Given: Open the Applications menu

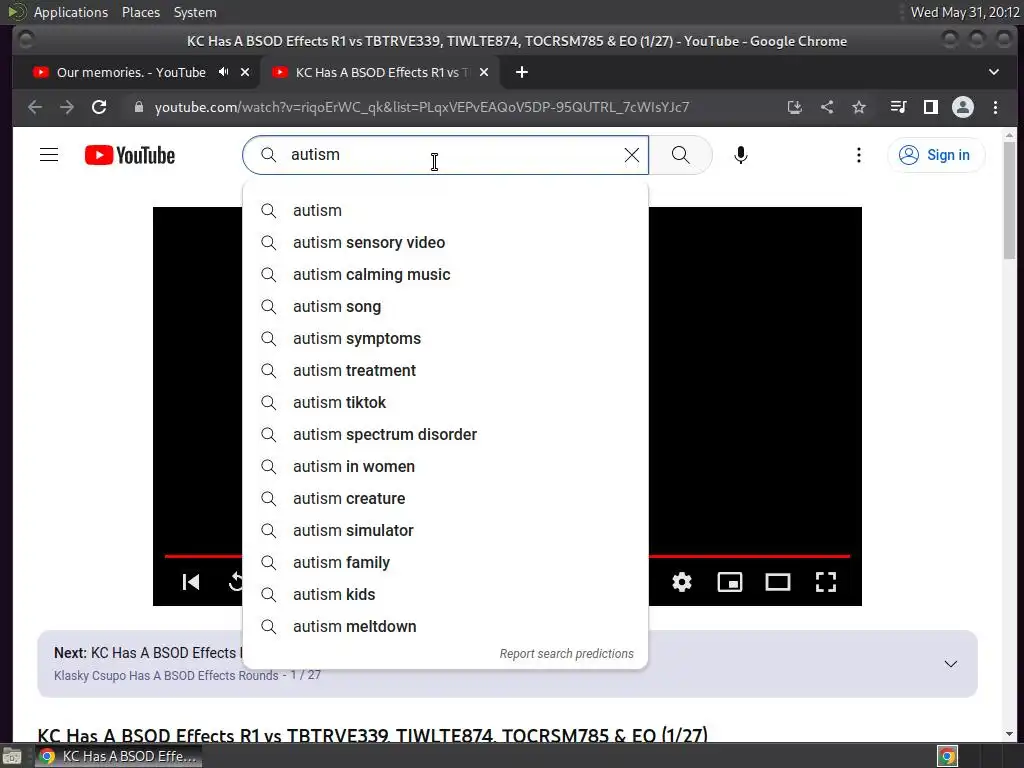Looking at the screenshot, I should coord(71,12).
